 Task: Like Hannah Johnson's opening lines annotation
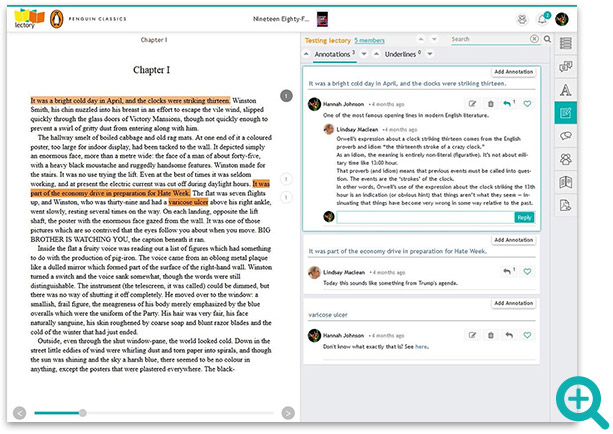[527, 104]
